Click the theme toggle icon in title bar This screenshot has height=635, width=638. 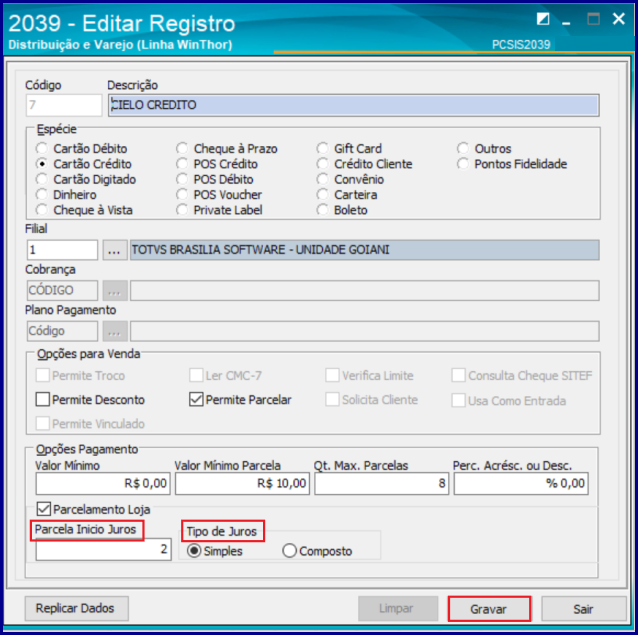(x=543, y=19)
